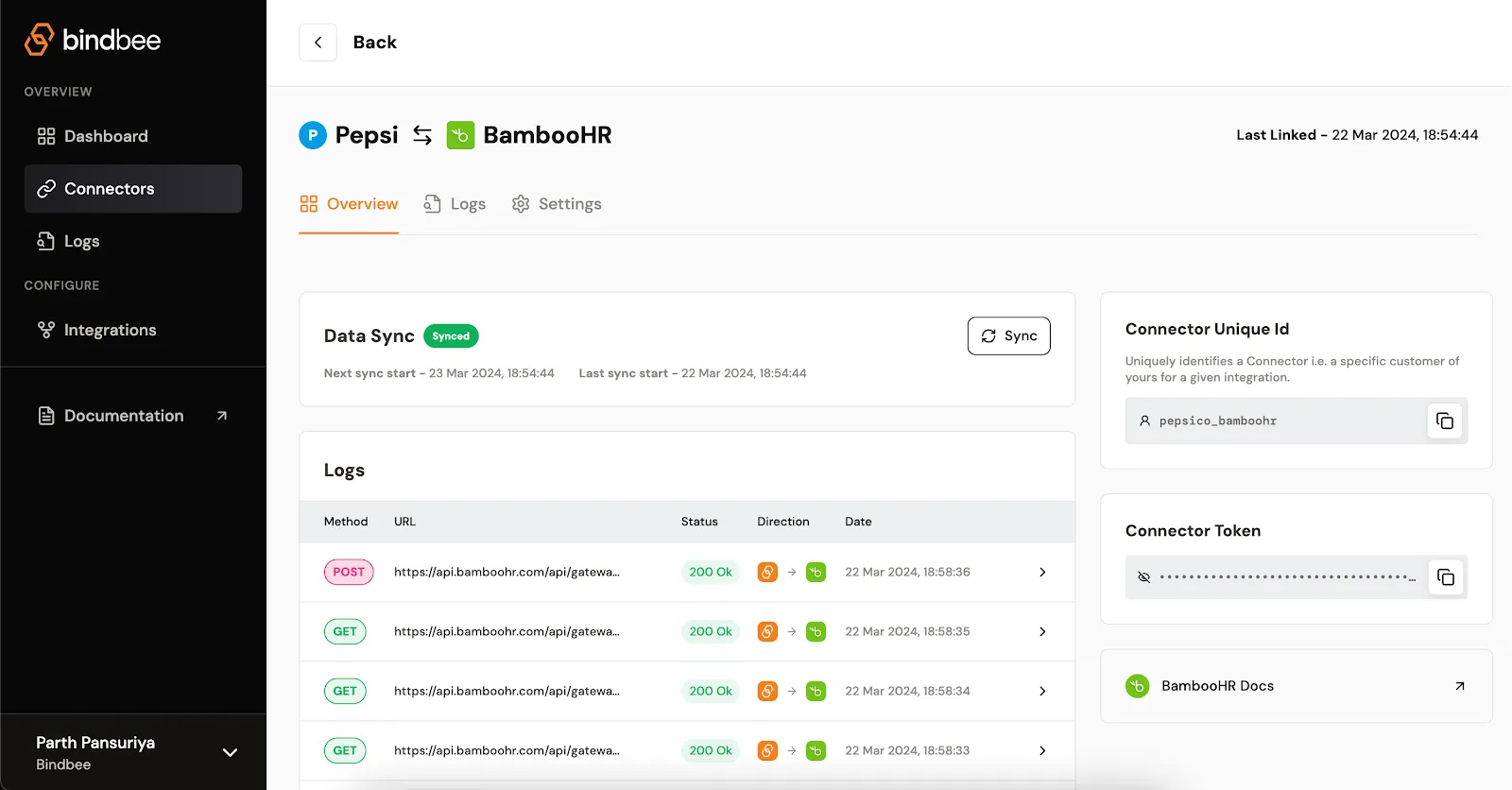
Task: Click bindbee direction icon in 18:58:35 row
Action: point(767,631)
